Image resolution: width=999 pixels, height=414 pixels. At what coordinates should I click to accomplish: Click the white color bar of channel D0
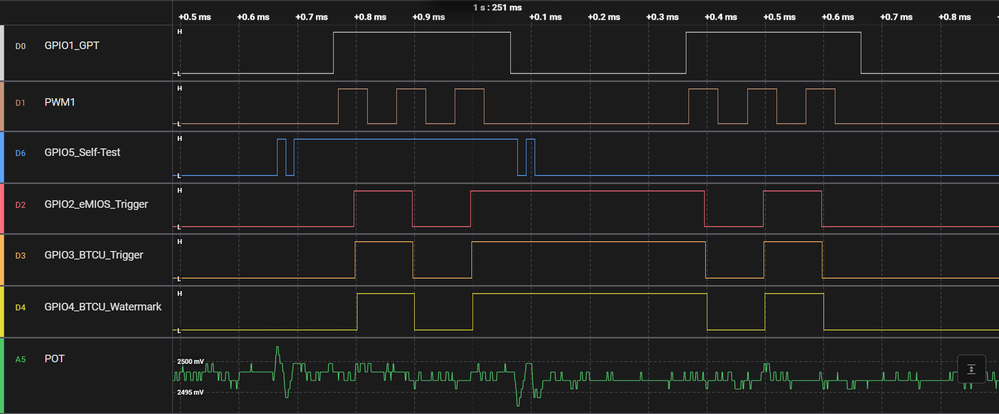pos(2,53)
